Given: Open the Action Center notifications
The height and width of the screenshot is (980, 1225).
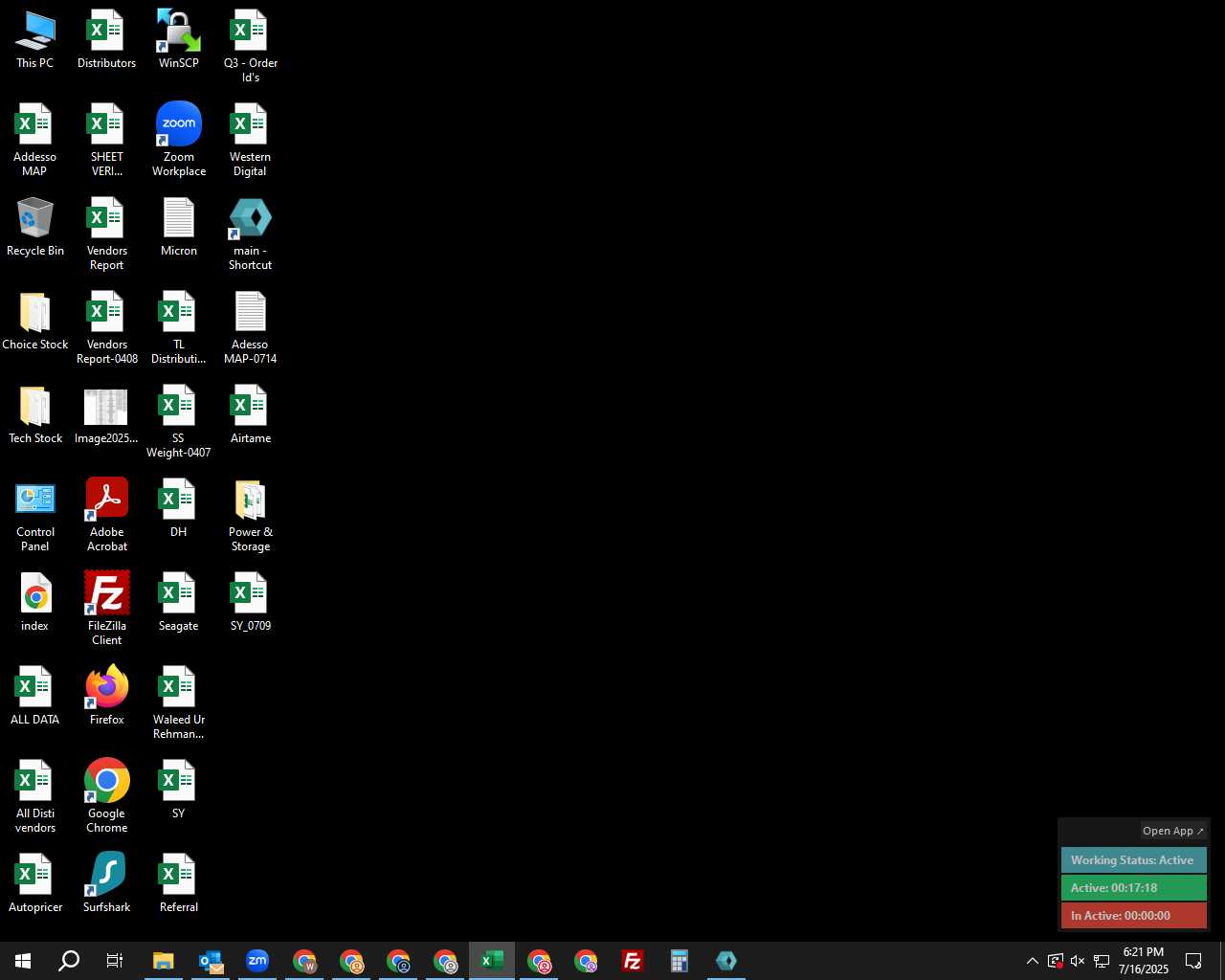Looking at the screenshot, I should point(1193,961).
